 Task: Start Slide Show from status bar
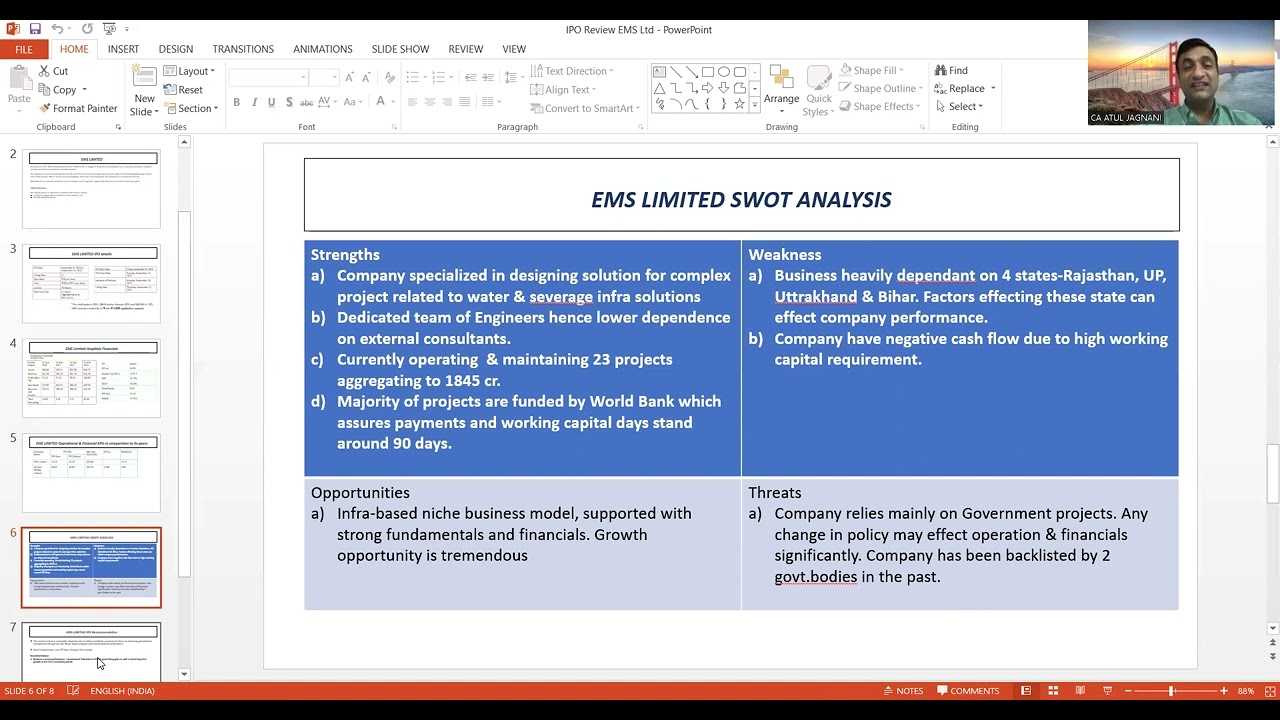(x=1107, y=691)
